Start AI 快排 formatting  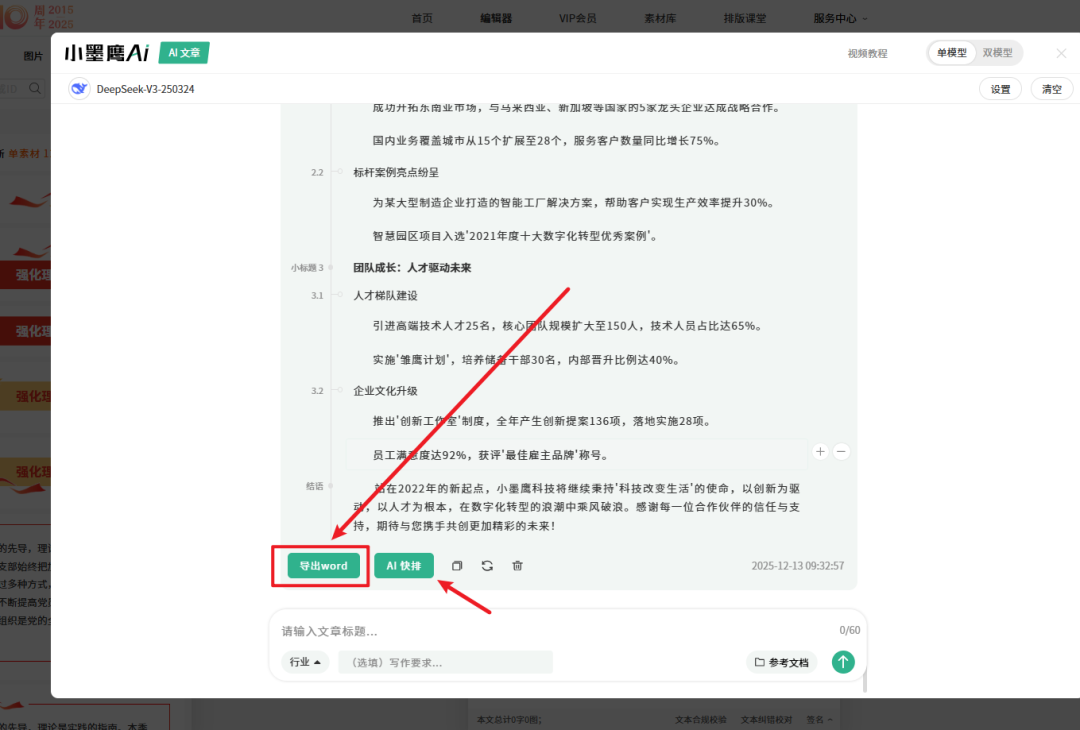pos(404,565)
